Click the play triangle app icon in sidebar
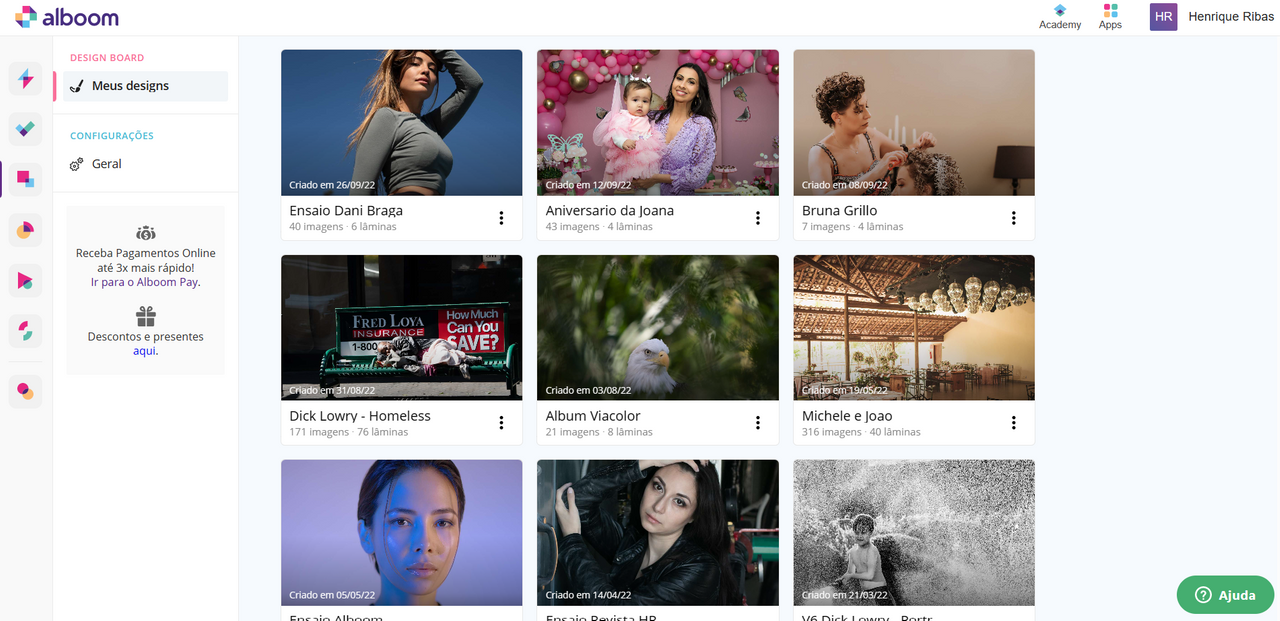 pos(26,281)
